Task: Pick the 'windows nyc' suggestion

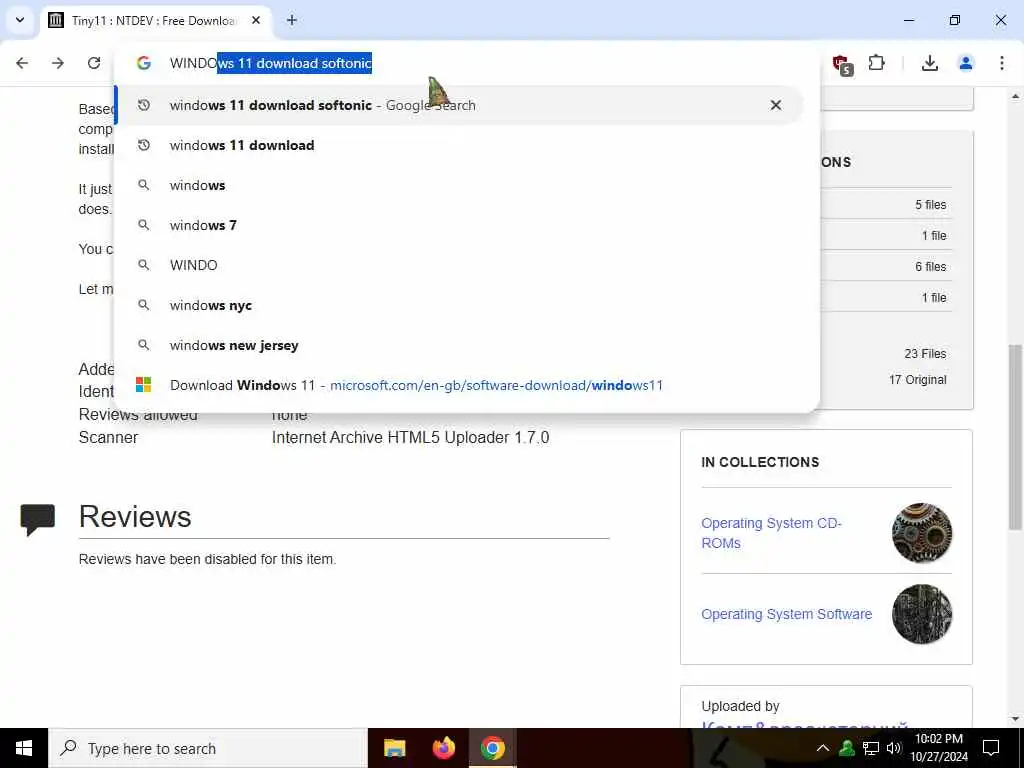Action: 459,305
